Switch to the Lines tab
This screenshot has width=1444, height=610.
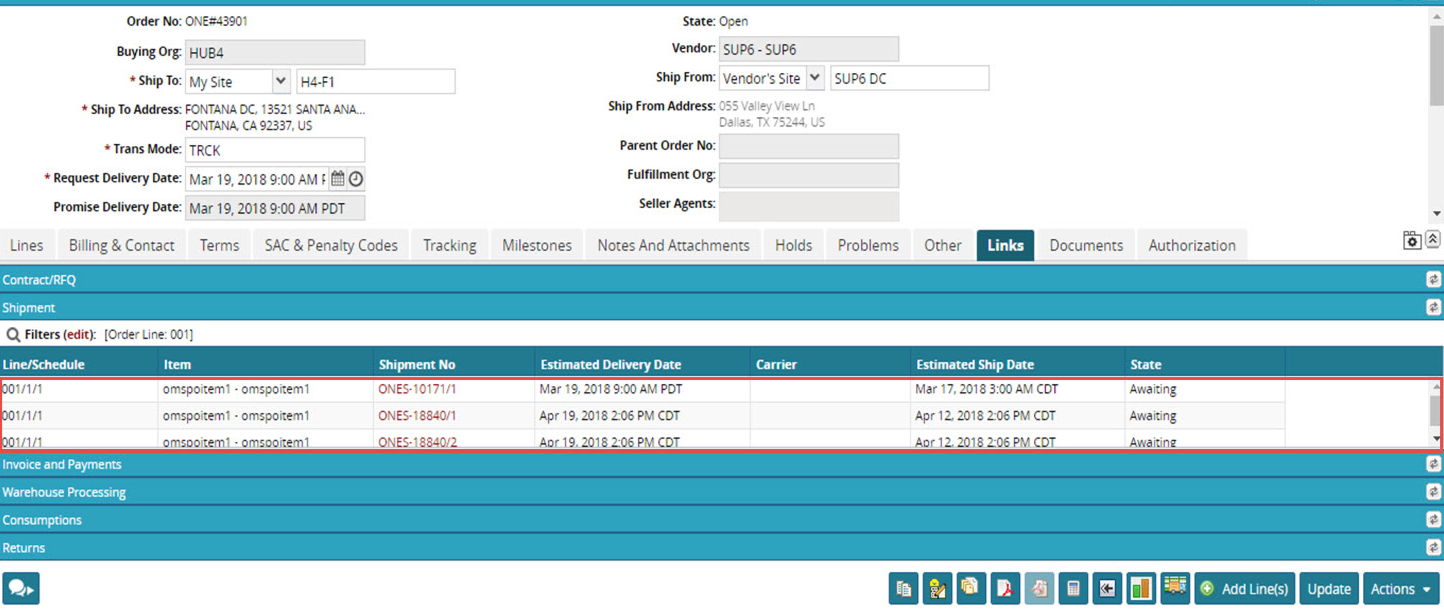click(26, 245)
